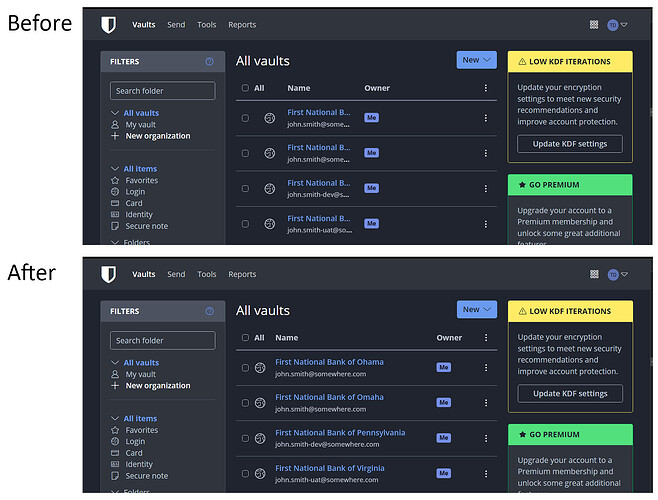Click the Me badge in the Bank of Omaha row
The image size is (658, 500).
point(444,403)
